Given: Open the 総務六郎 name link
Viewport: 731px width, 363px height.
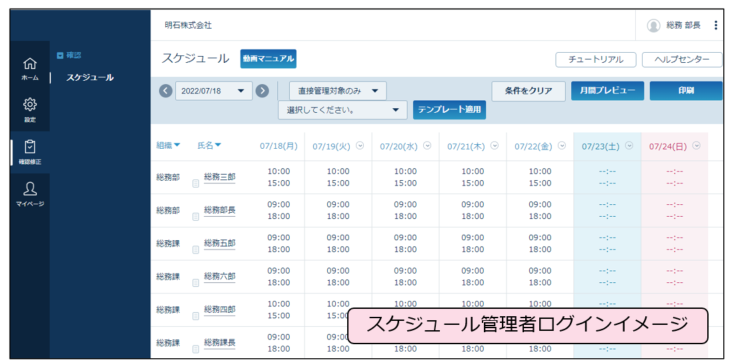Looking at the screenshot, I should pos(220,276).
